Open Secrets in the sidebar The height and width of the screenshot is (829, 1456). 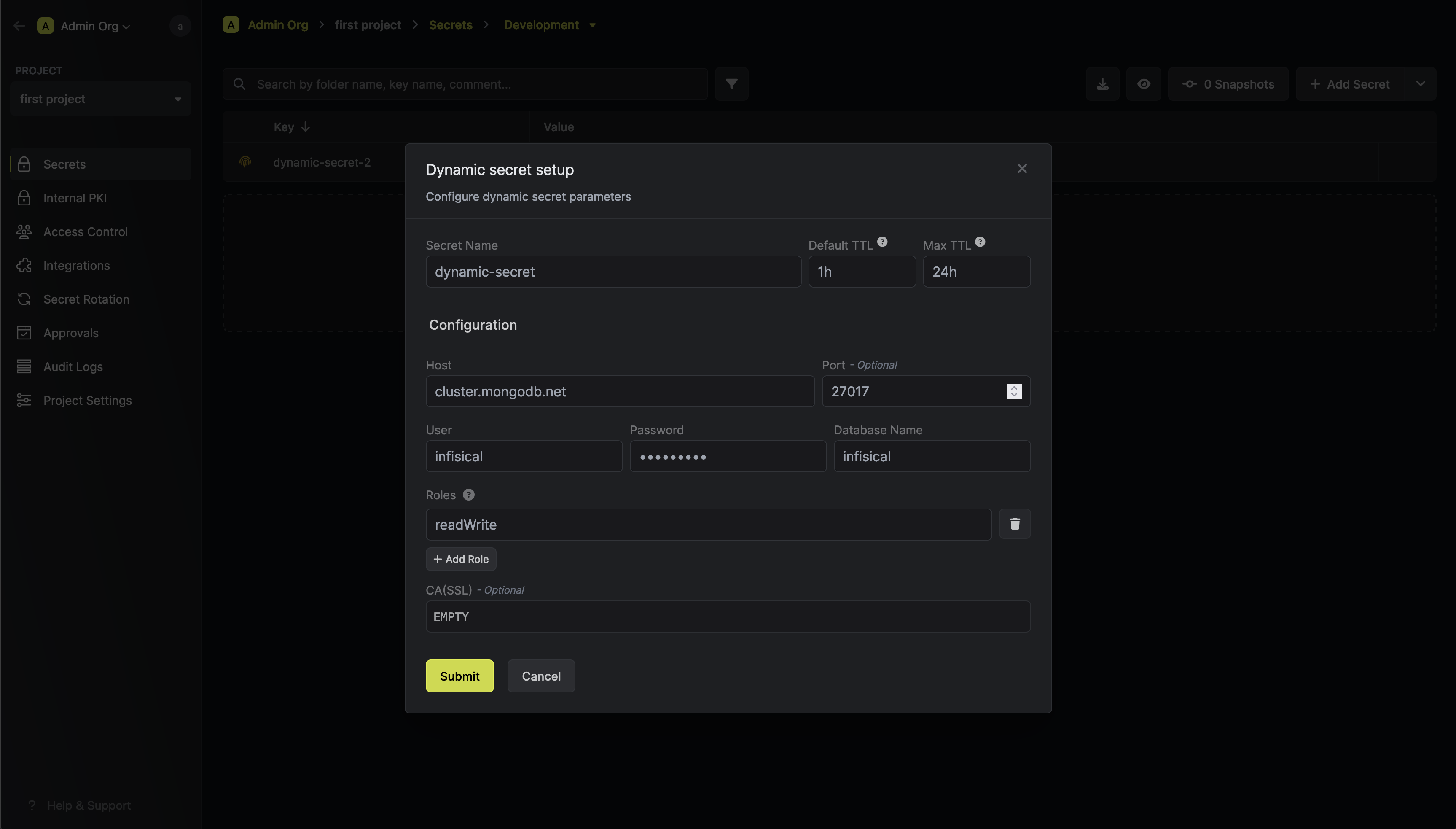(x=100, y=164)
